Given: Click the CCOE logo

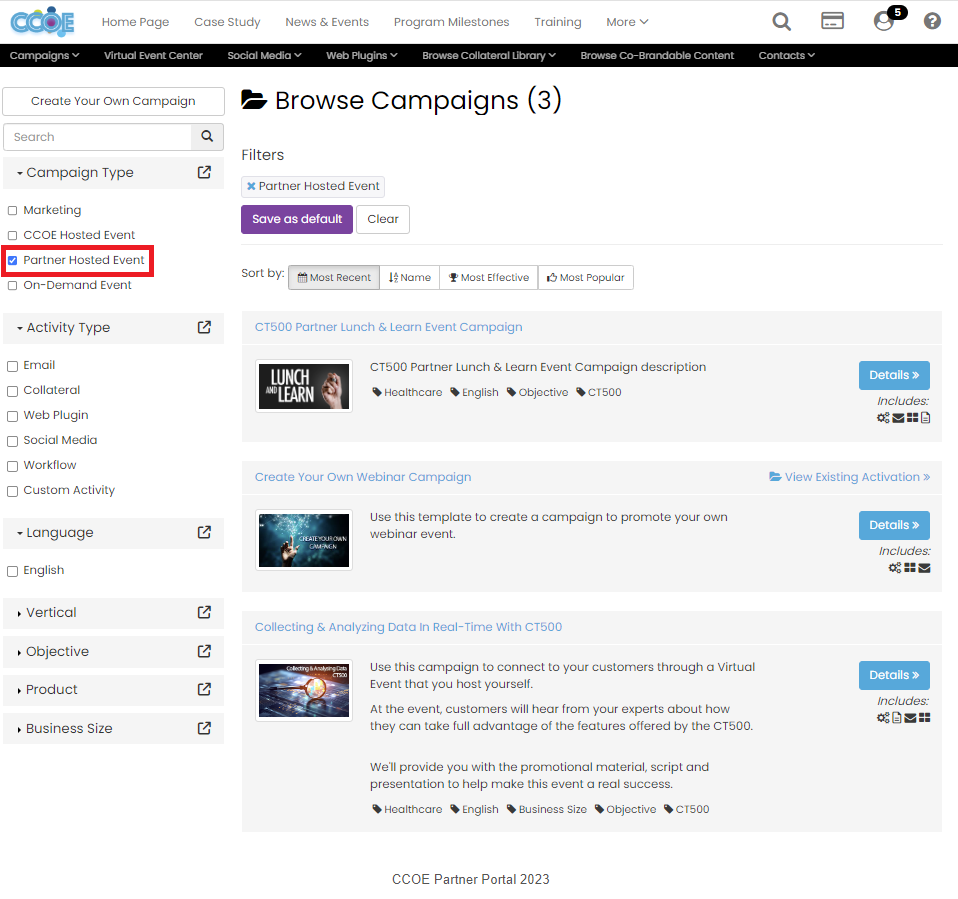Looking at the screenshot, I should click(42, 22).
